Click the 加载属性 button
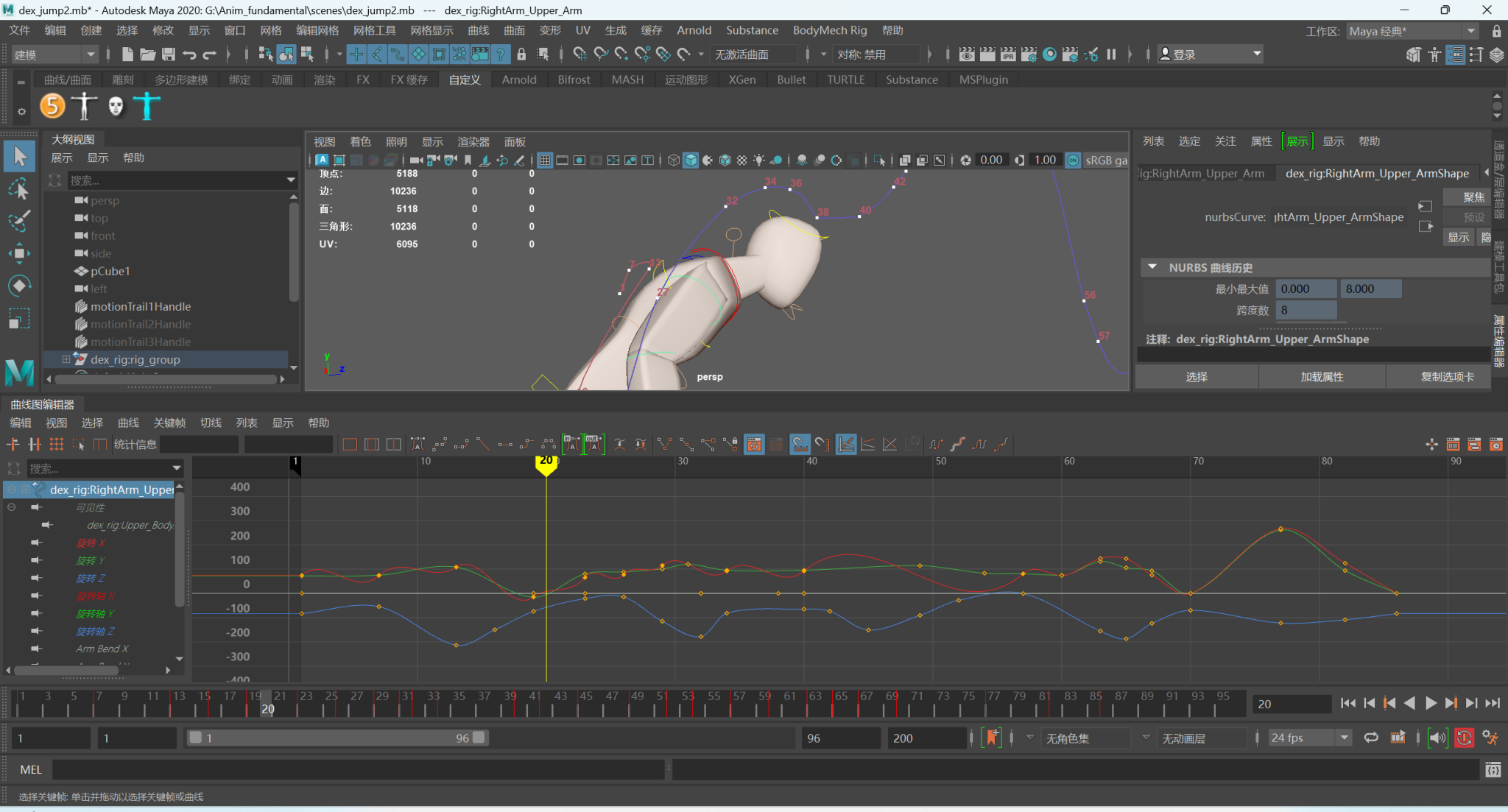 (1322, 377)
